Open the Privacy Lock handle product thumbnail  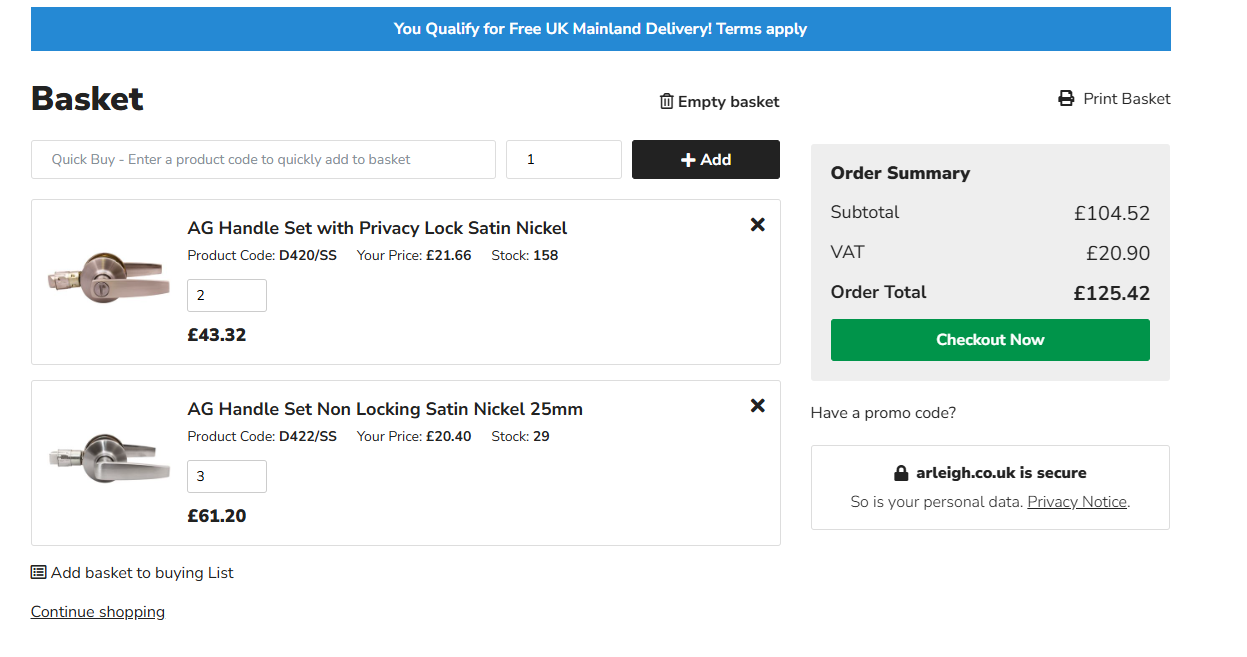coord(109,277)
